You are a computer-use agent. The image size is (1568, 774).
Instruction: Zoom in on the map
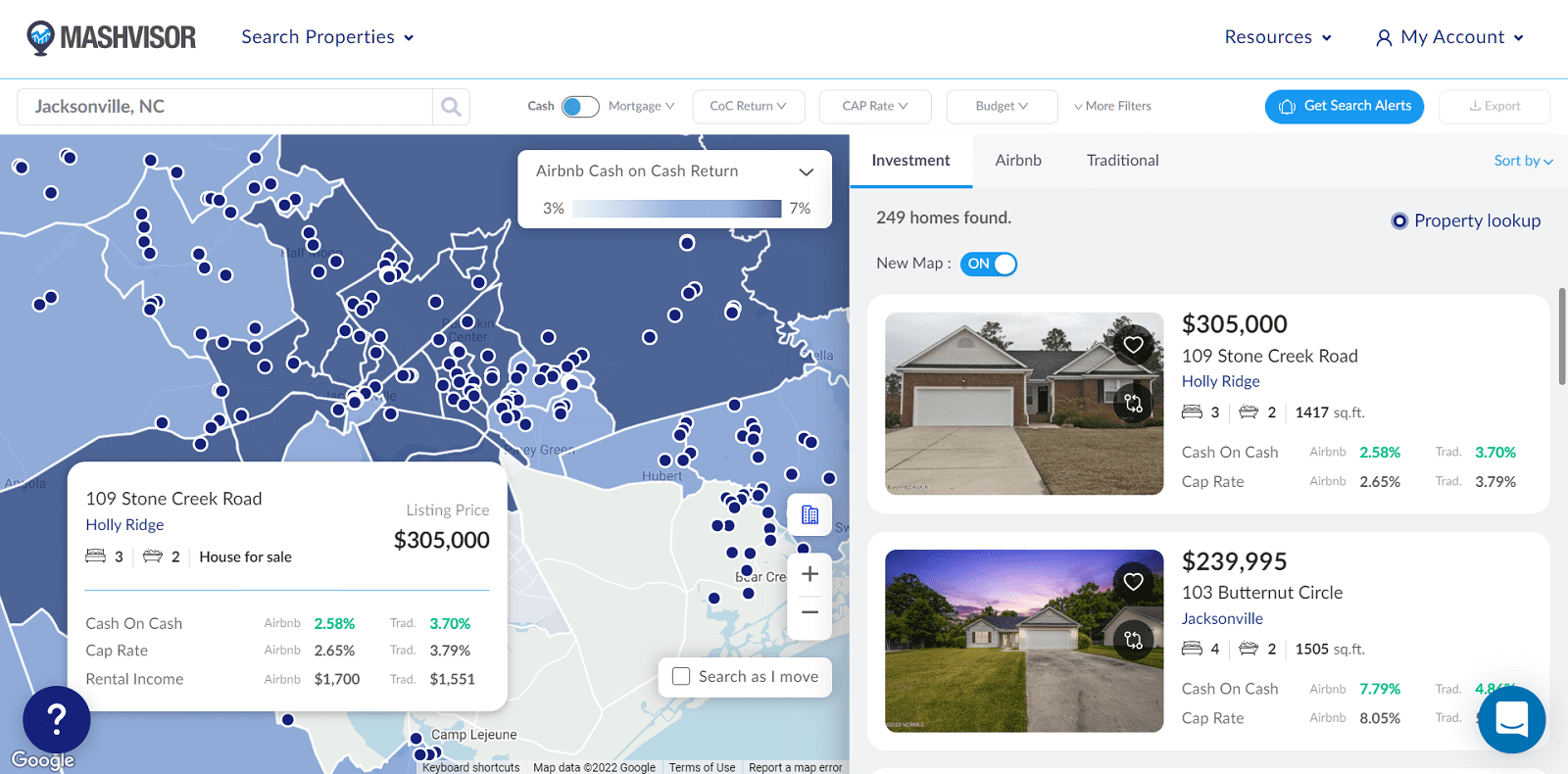point(809,575)
